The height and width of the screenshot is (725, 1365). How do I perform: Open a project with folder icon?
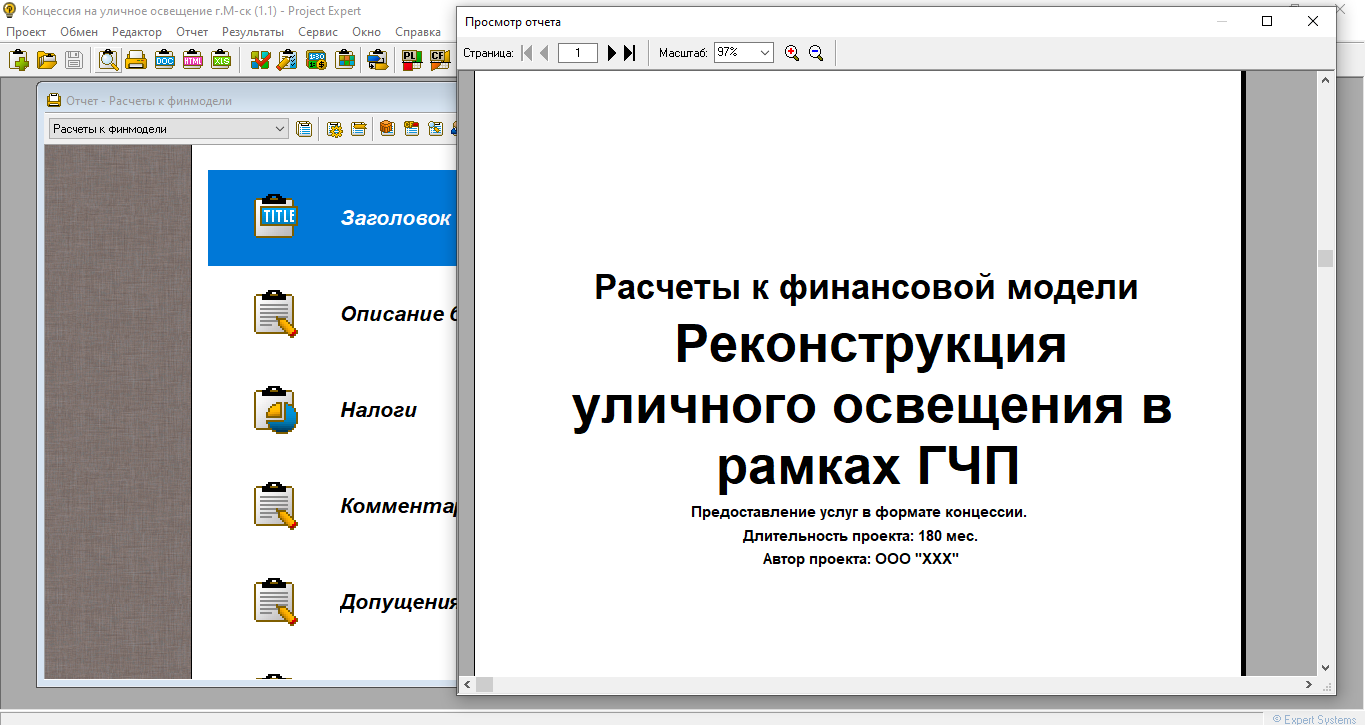click(x=46, y=60)
